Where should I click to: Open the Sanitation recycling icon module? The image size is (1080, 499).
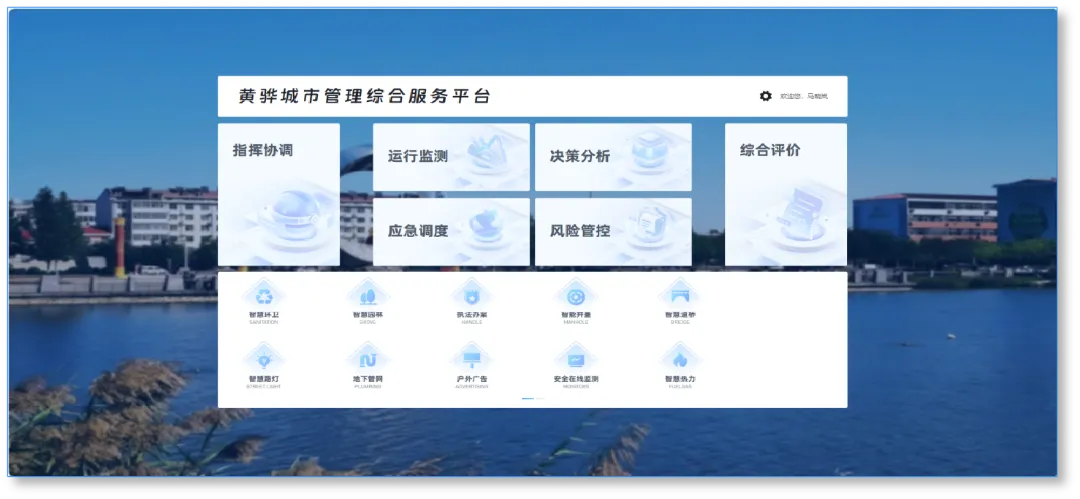(x=264, y=296)
